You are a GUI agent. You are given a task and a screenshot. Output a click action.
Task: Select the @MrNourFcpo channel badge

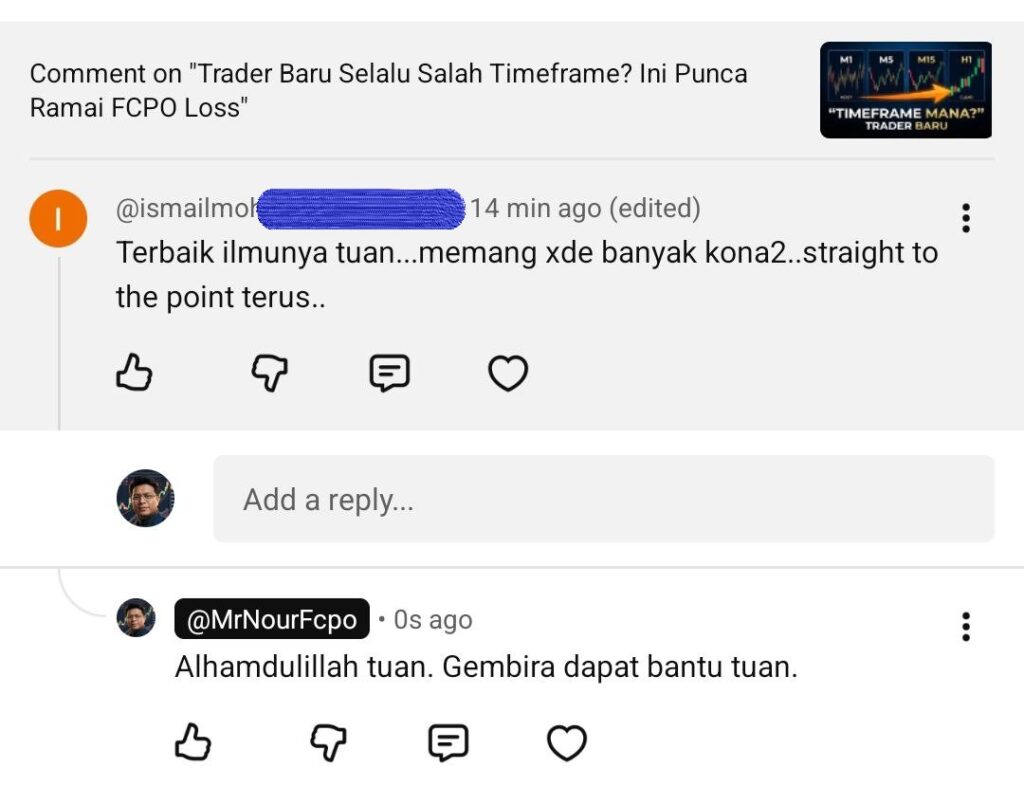(x=272, y=620)
